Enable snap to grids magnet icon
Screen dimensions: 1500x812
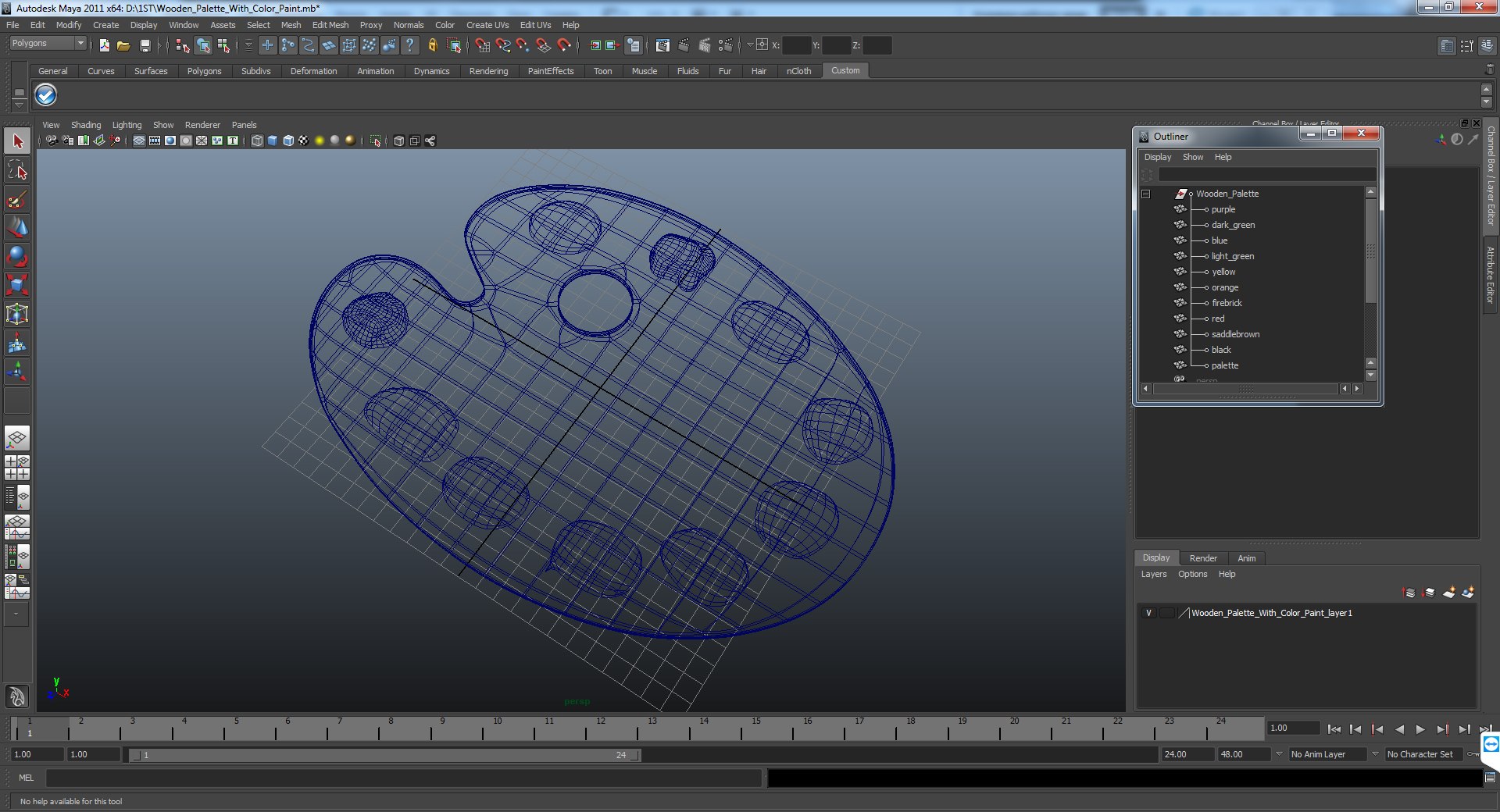click(x=482, y=46)
